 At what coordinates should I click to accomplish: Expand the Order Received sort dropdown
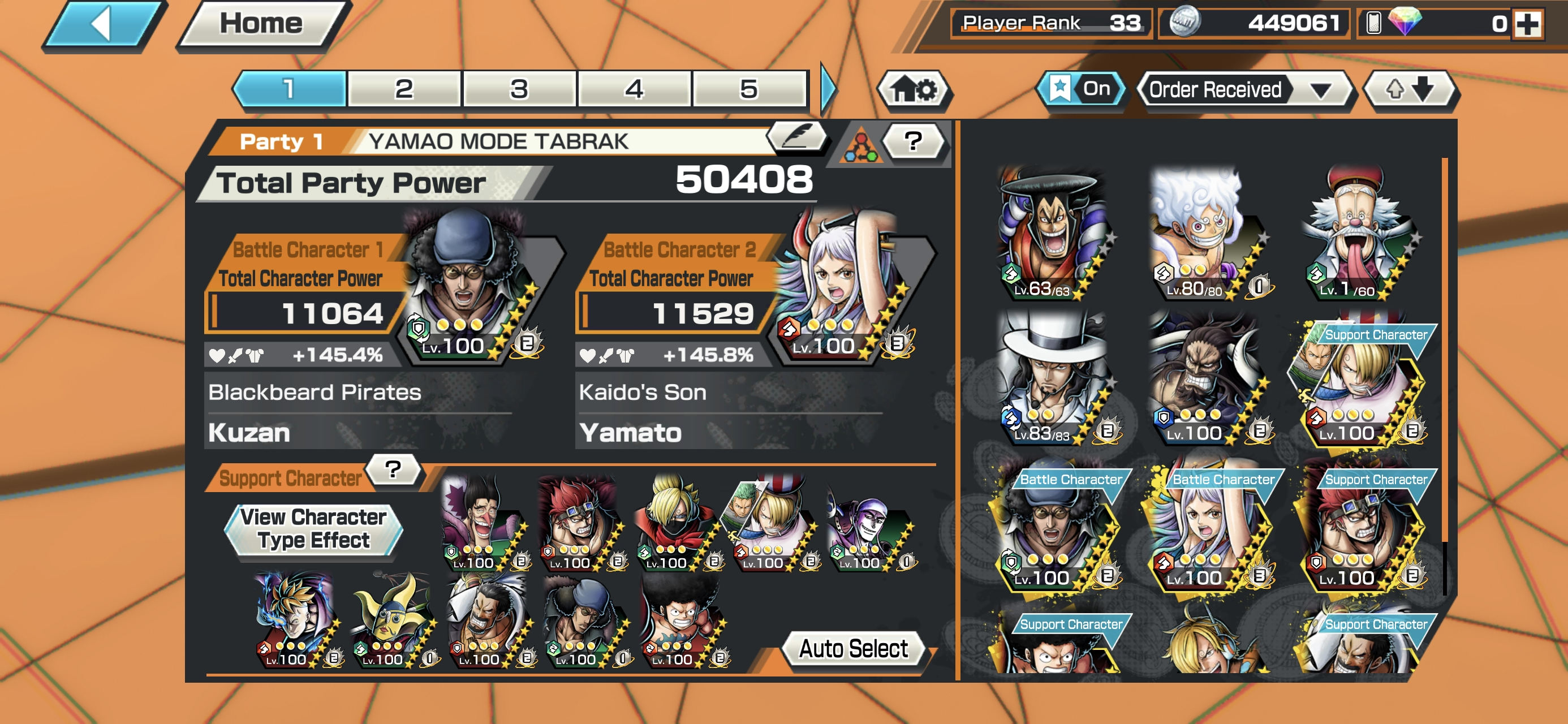(1243, 90)
